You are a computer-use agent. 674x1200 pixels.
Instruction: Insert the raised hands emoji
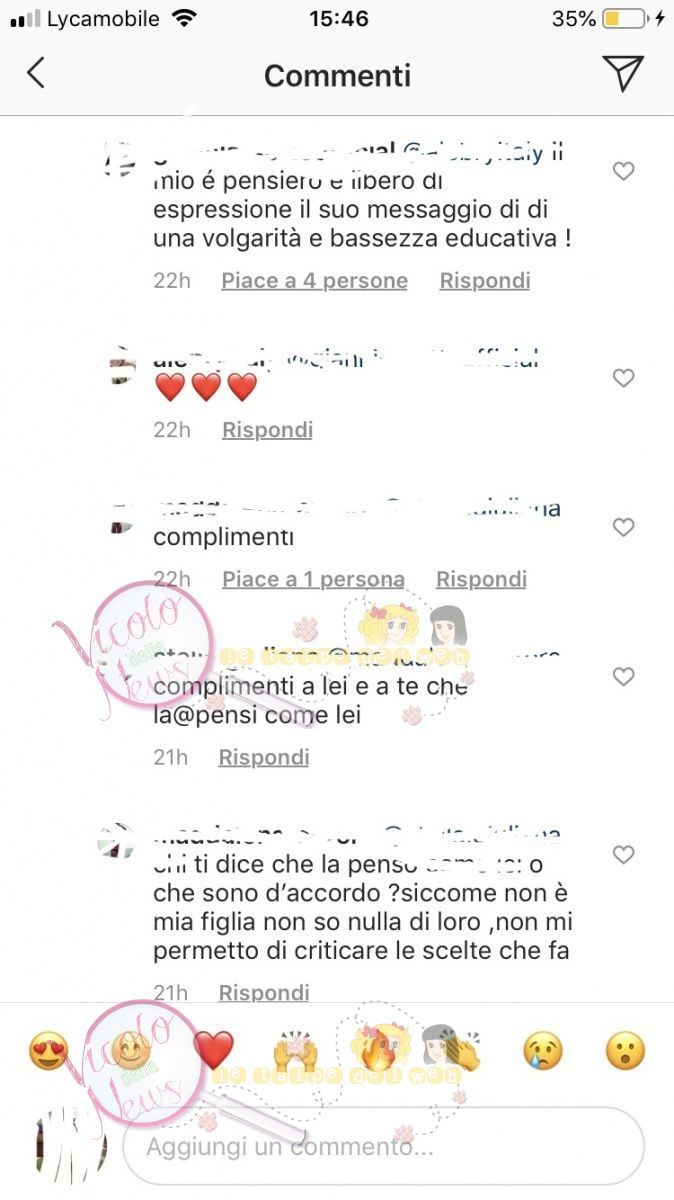pyautogui.click(x=295, y=1051)
